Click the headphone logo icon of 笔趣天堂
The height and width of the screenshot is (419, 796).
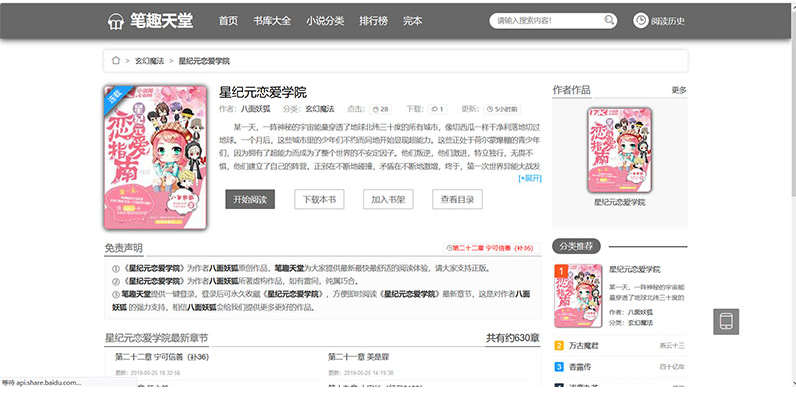[x=116, y=21]
